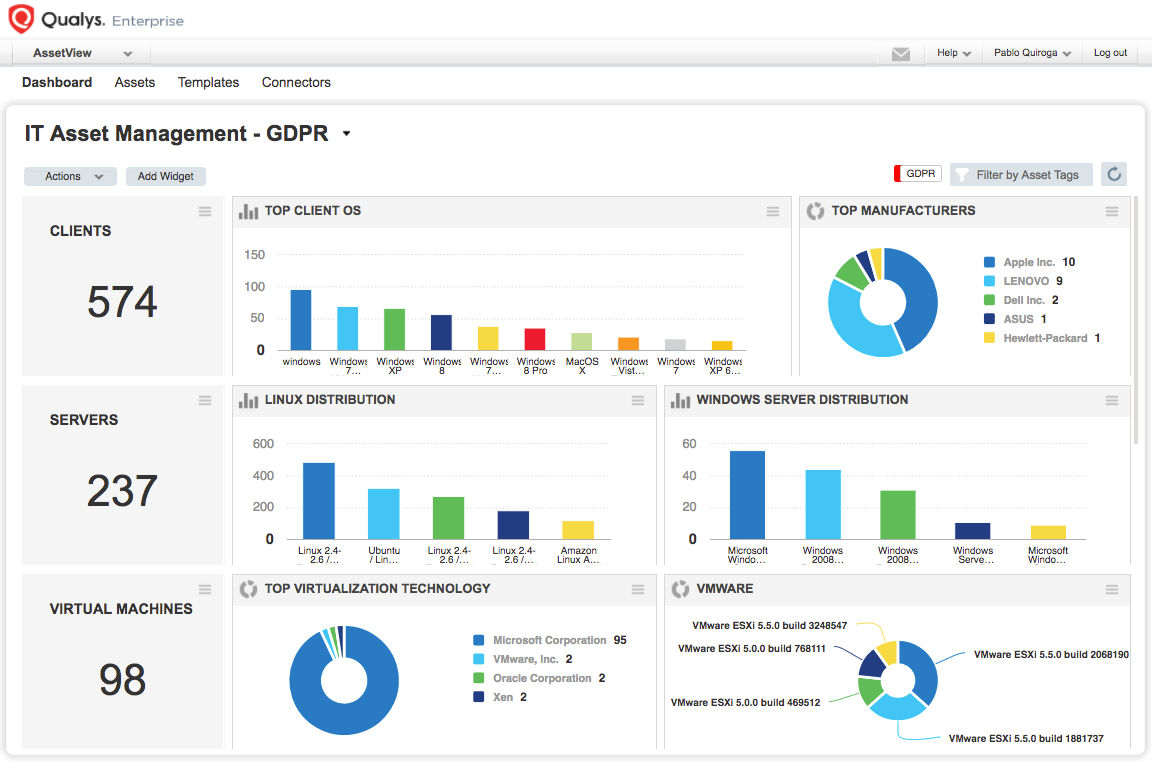Open VMWARE widget hamburger menu
Screen dimensions: 1152x762
1112,589
